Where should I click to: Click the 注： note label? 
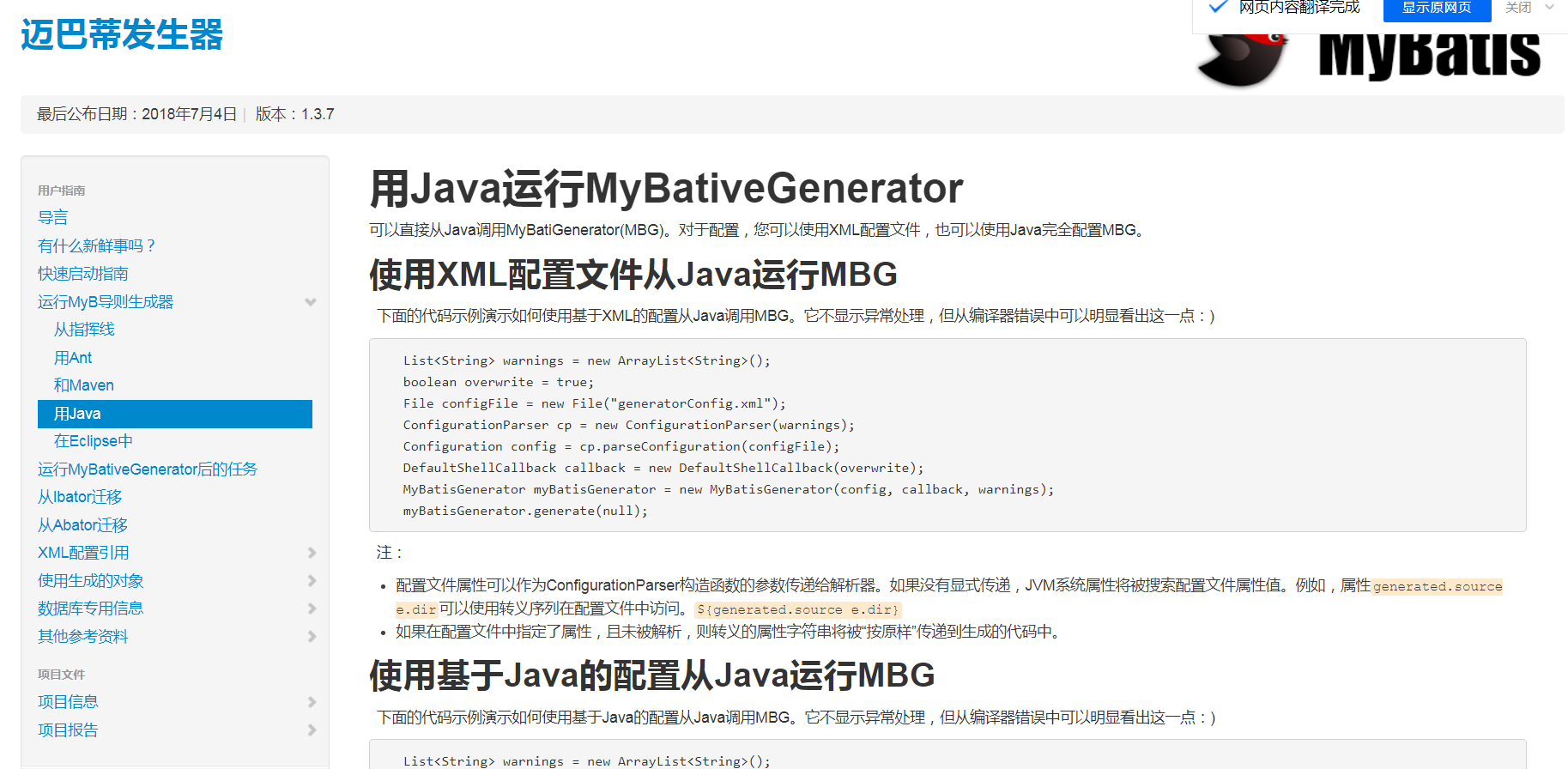coord(390,553)
